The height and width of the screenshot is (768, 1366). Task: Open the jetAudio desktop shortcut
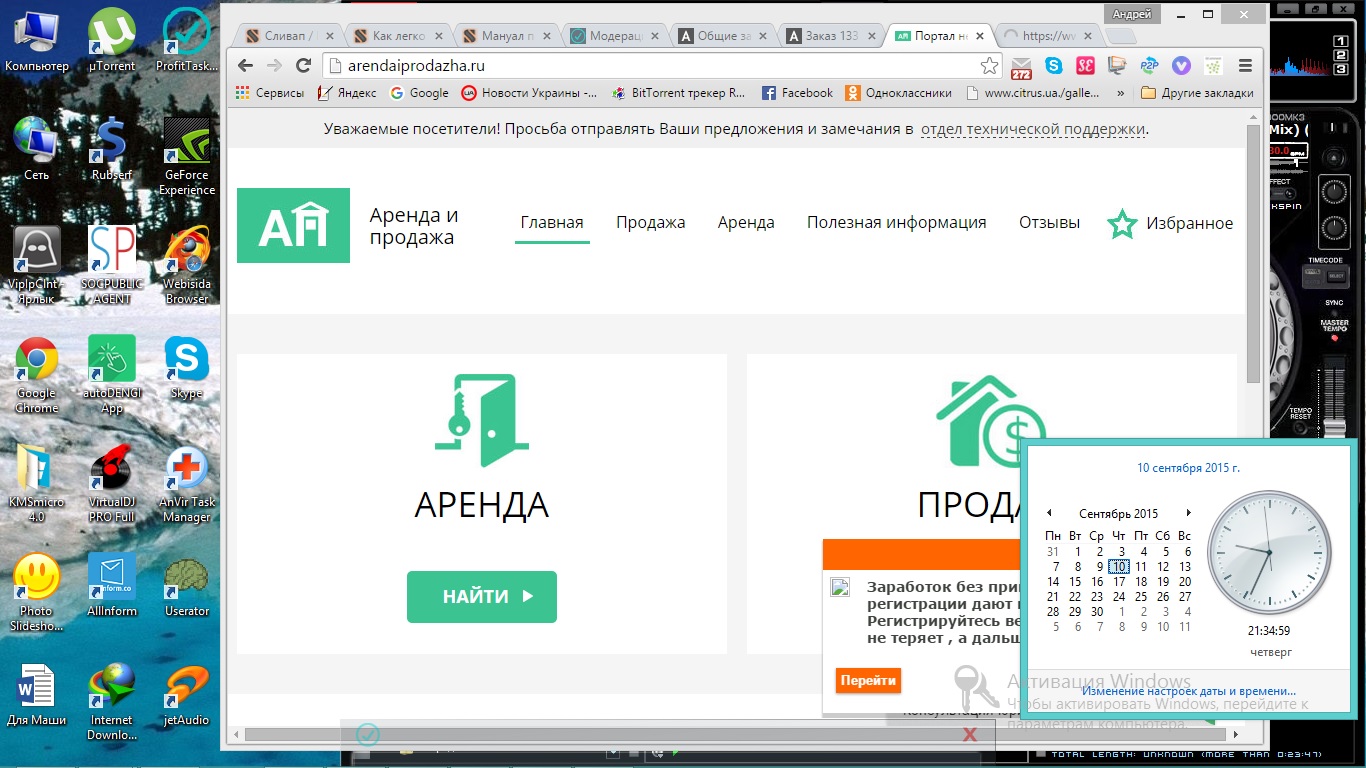pos(187,694)
